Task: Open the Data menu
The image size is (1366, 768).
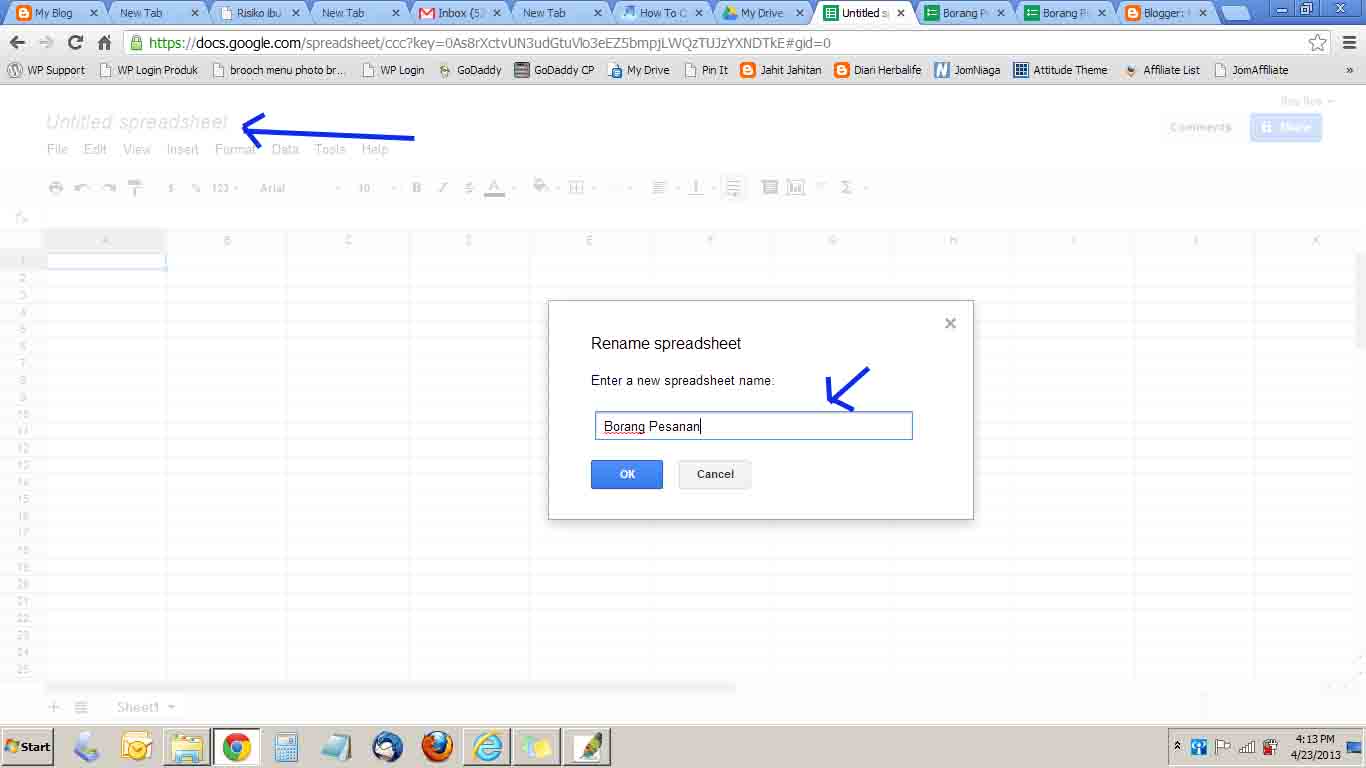Action: (285, 149)
